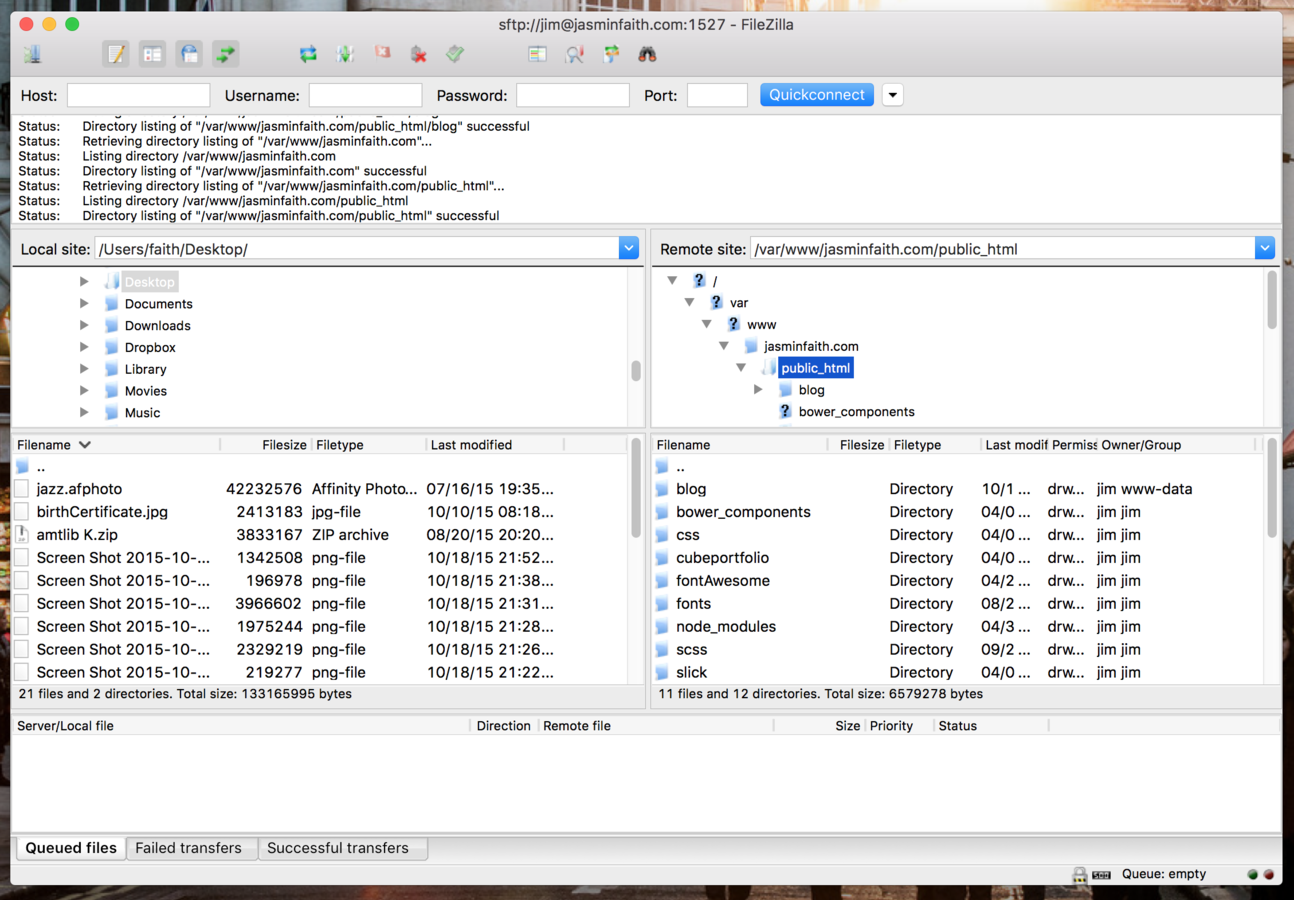Switch to the Queued files tab
The height and width of the screenshot is (900, 1294).
tap(71, 848)
